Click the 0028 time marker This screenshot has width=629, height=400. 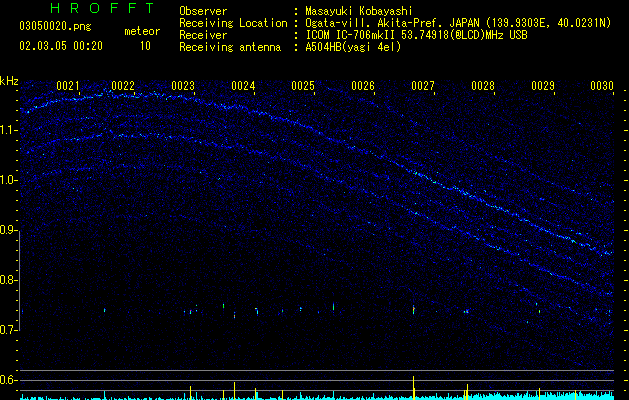coord(483,86)
